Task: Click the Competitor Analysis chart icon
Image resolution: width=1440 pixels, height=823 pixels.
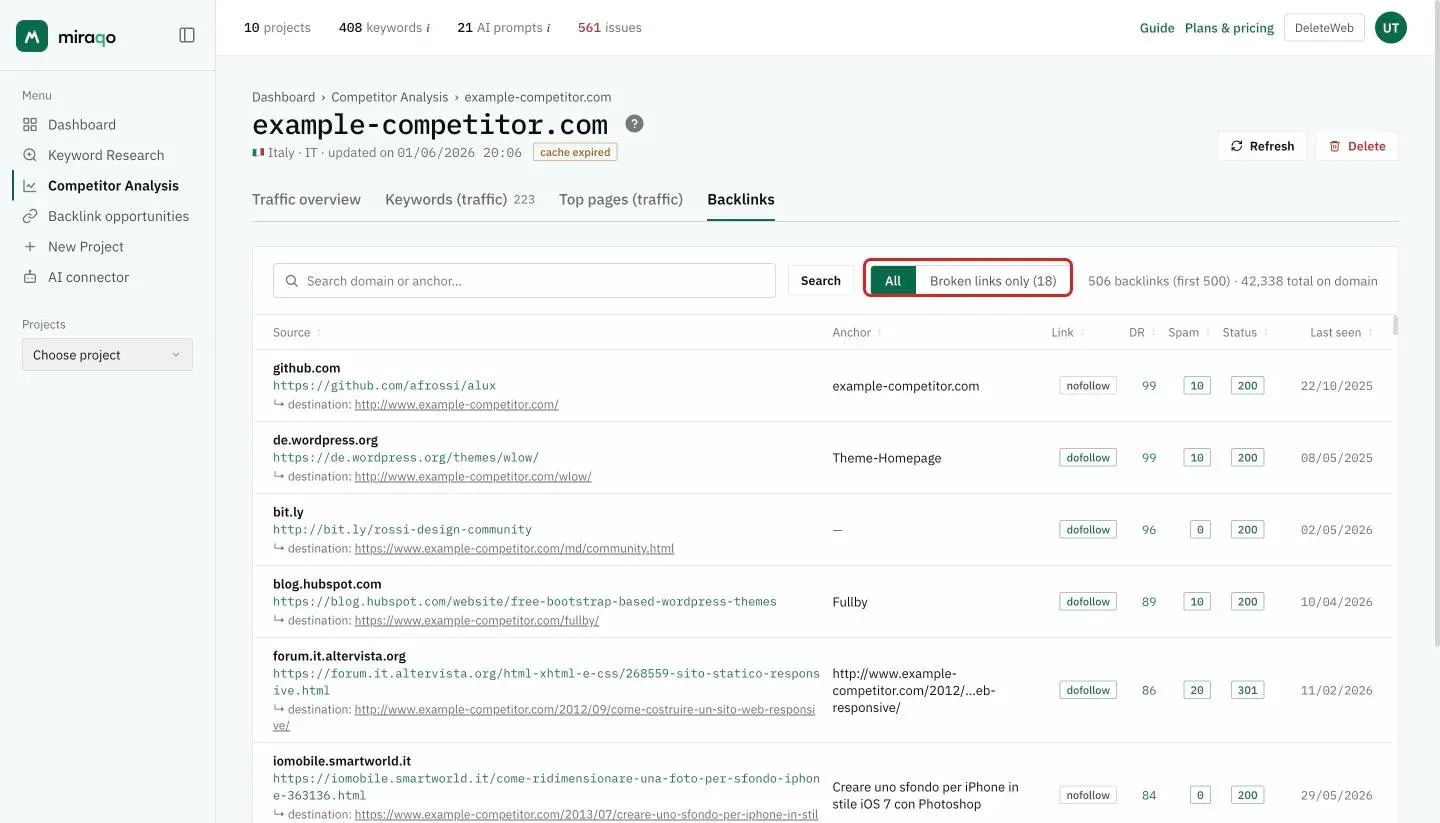Action: (30, 186)
